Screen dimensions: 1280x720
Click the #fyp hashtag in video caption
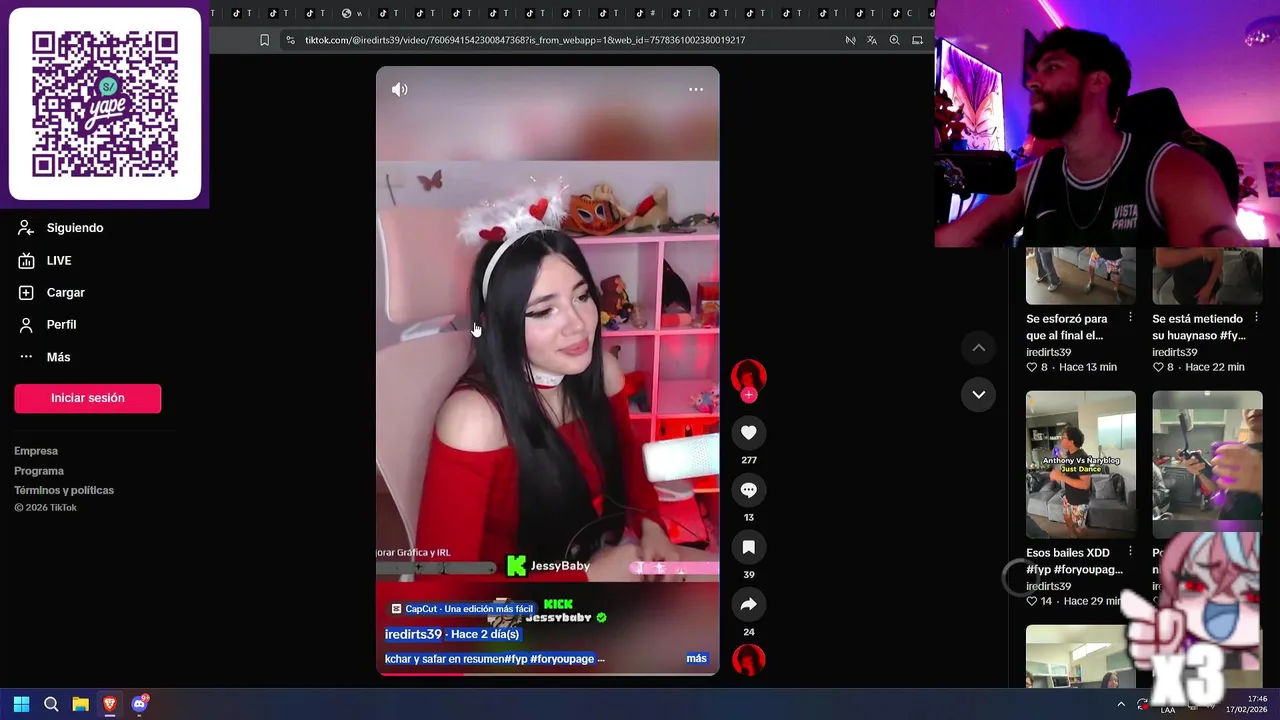point(515,659)
